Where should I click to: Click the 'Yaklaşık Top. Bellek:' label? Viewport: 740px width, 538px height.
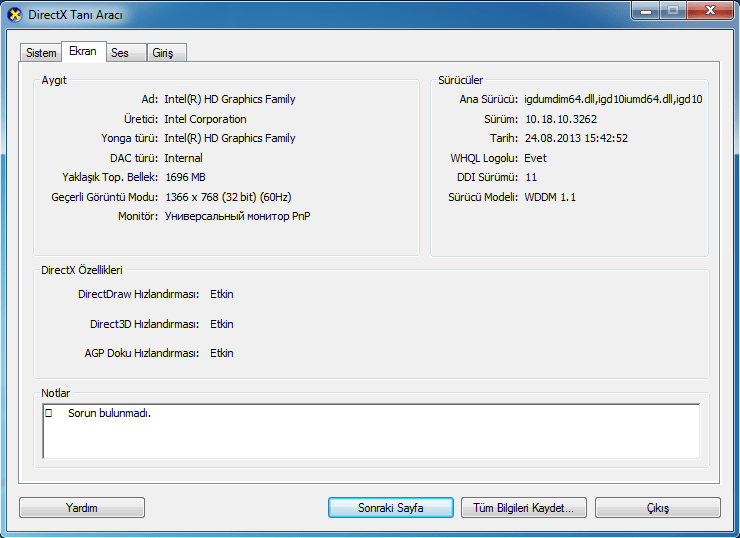pos(110,177)
